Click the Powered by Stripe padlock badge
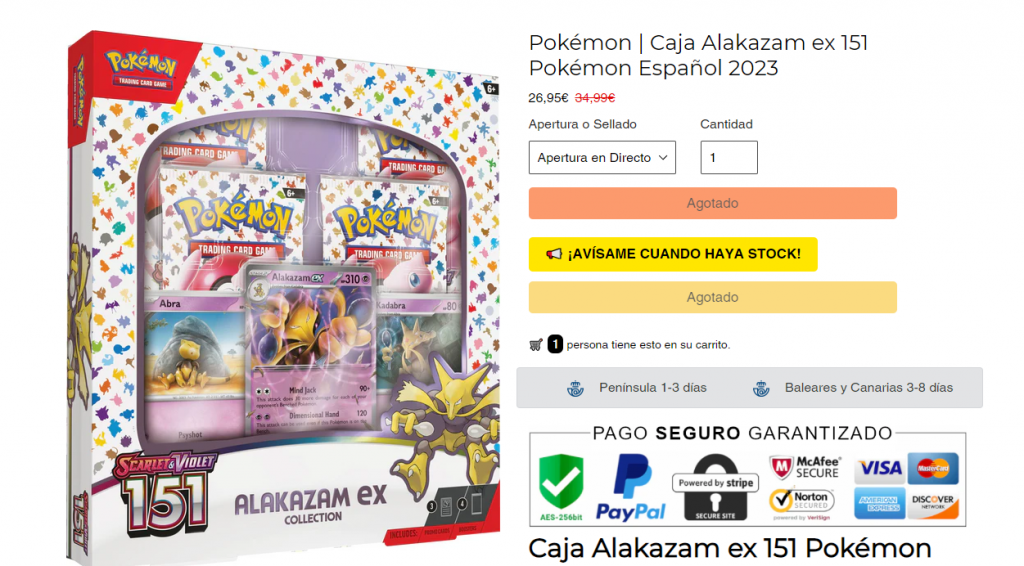Image resolution: width=1024 pixels, height=566 pixels. click(715, 488)
